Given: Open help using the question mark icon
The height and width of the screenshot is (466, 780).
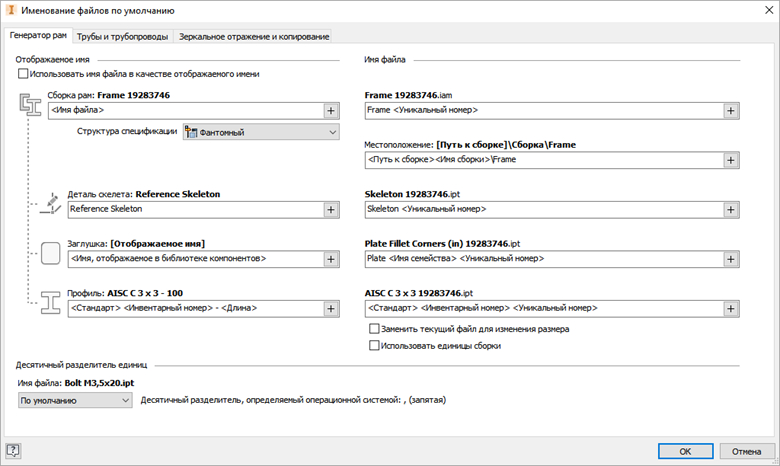Looking at the screenshot, I should pyautogui.click(x=13, y=451).
